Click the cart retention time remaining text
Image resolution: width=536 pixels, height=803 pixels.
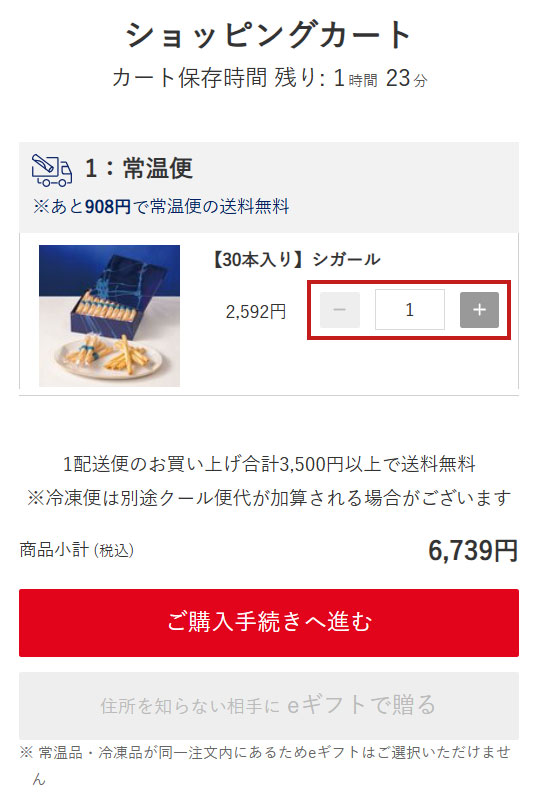(x=269, y=78)
